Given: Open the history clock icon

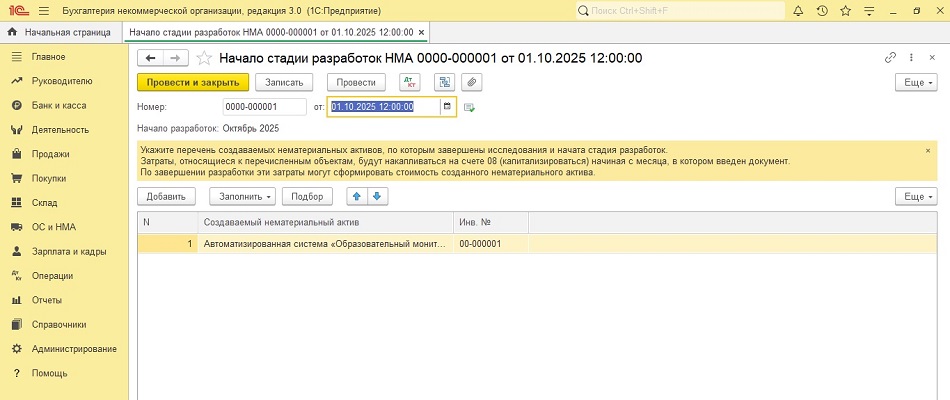Looking at the screenshot, I should pos(822,10).
